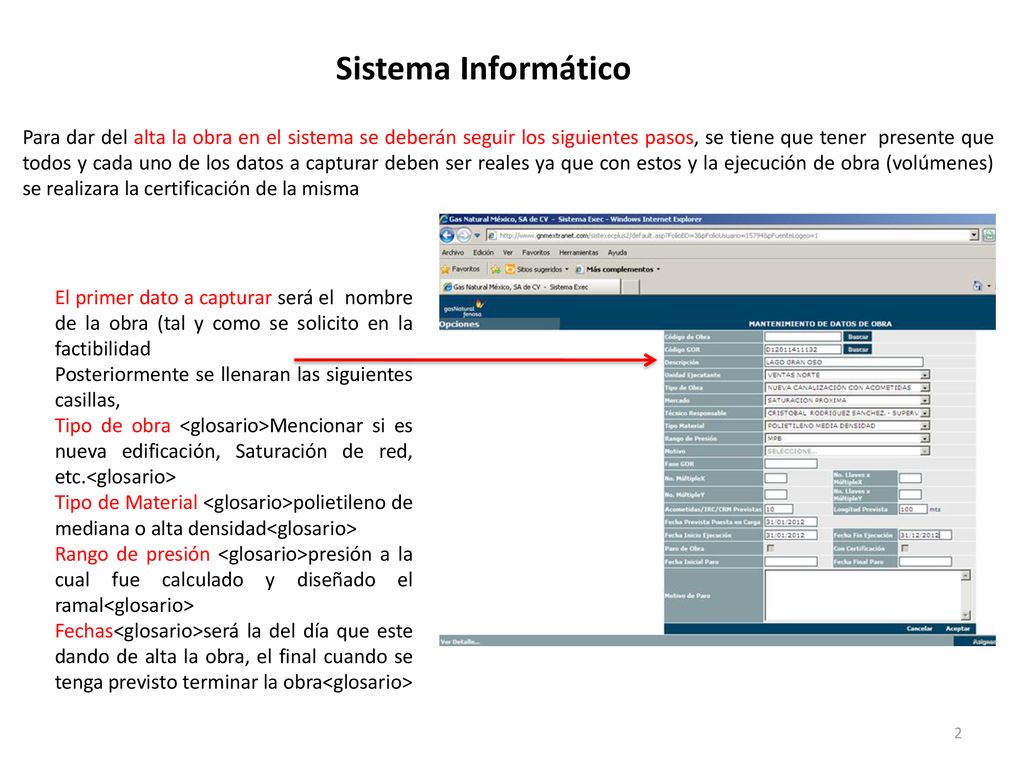Click the No. Llaves x MúltipleY field
Screen dimensions: 1024x768
[x=910, y=494]
